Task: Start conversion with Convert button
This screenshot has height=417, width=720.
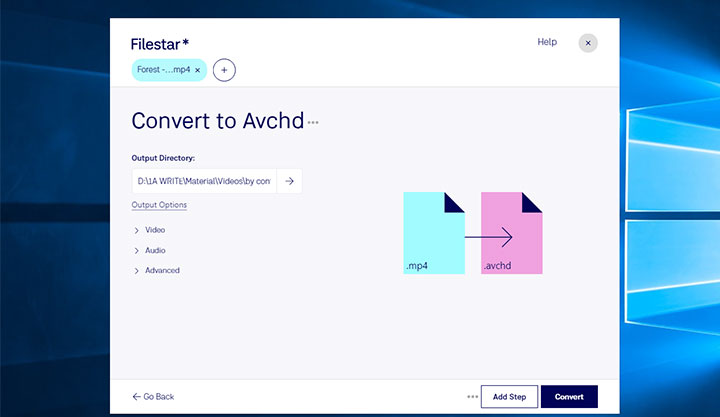Action: 569,397
